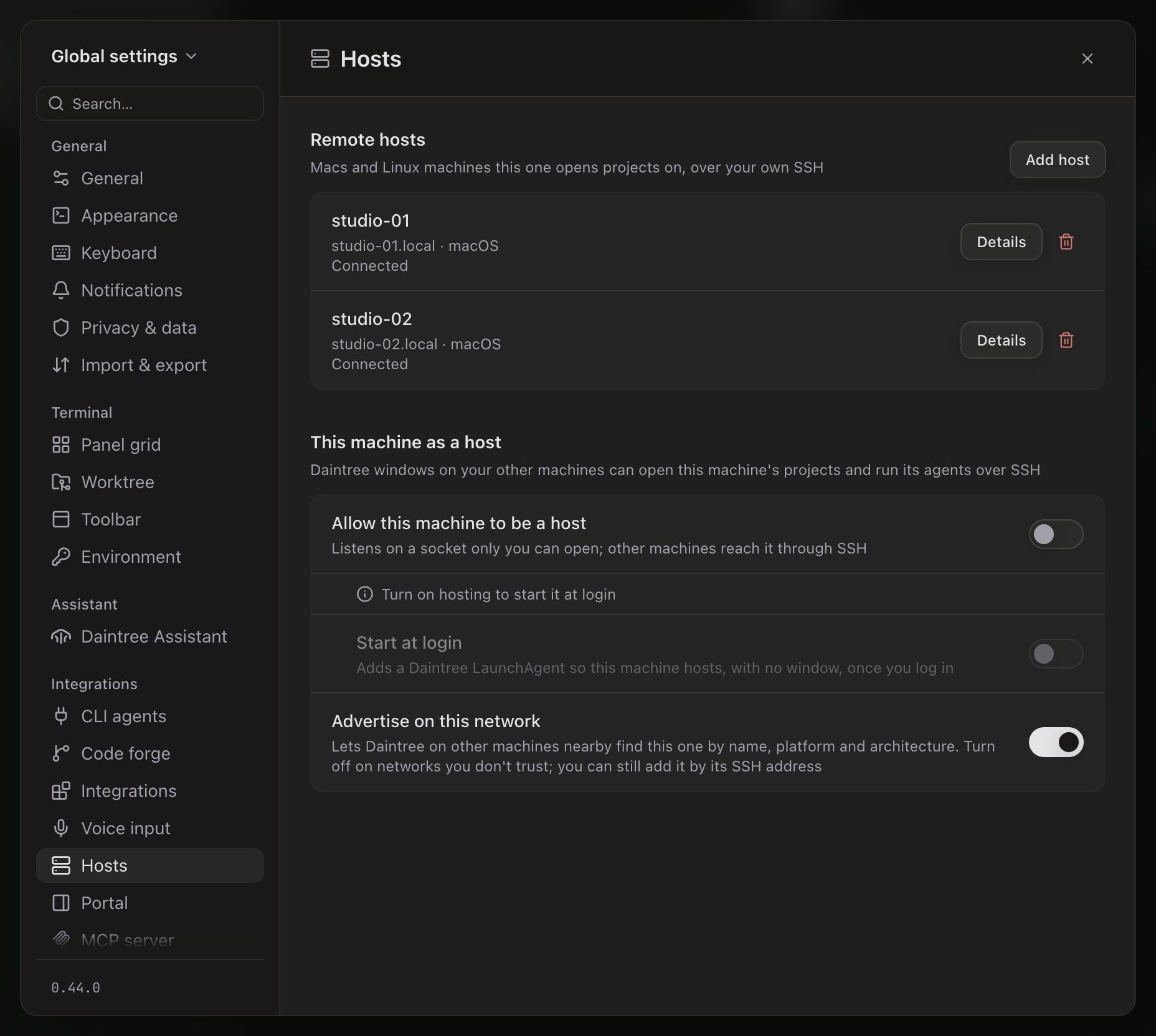Open the General settings sliders icon
The height and width of the screenshot is (1036, 1156).
pyautogui.click(x=60, y=178)
